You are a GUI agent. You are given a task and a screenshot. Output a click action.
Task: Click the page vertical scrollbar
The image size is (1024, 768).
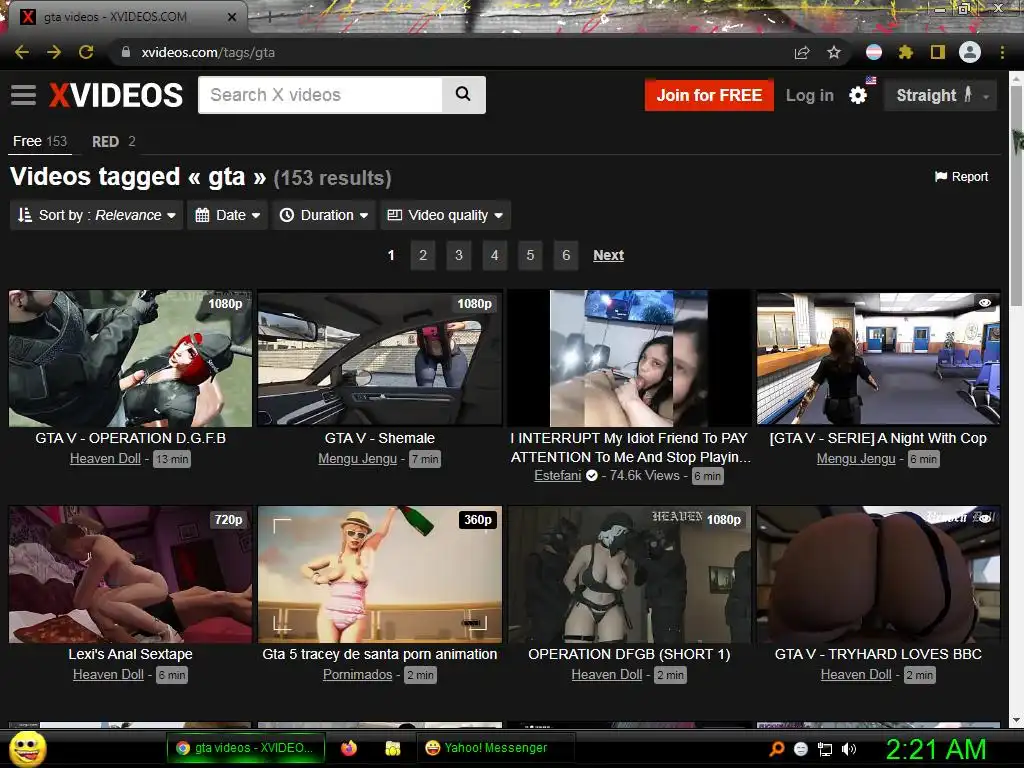[x=1016, y=196]
